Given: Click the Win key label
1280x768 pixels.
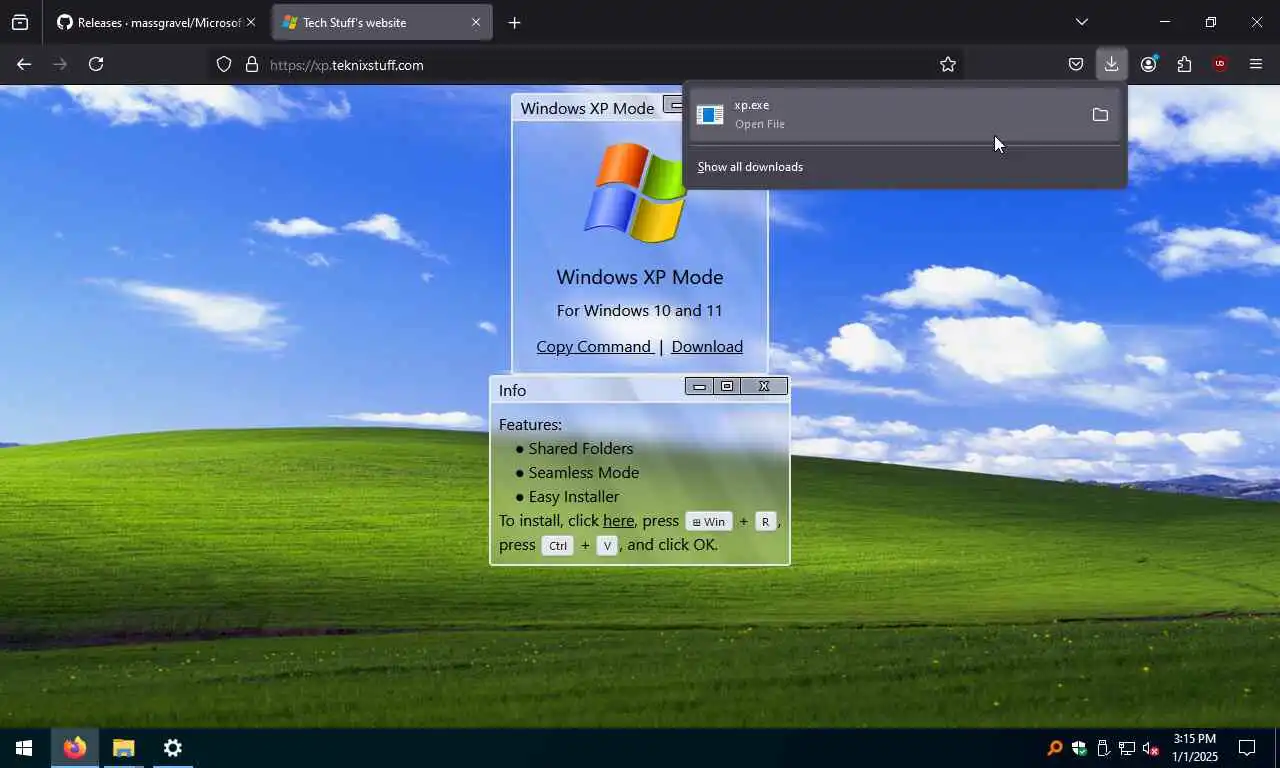Looking at the screenshot, I should click(x=709, y=522).
